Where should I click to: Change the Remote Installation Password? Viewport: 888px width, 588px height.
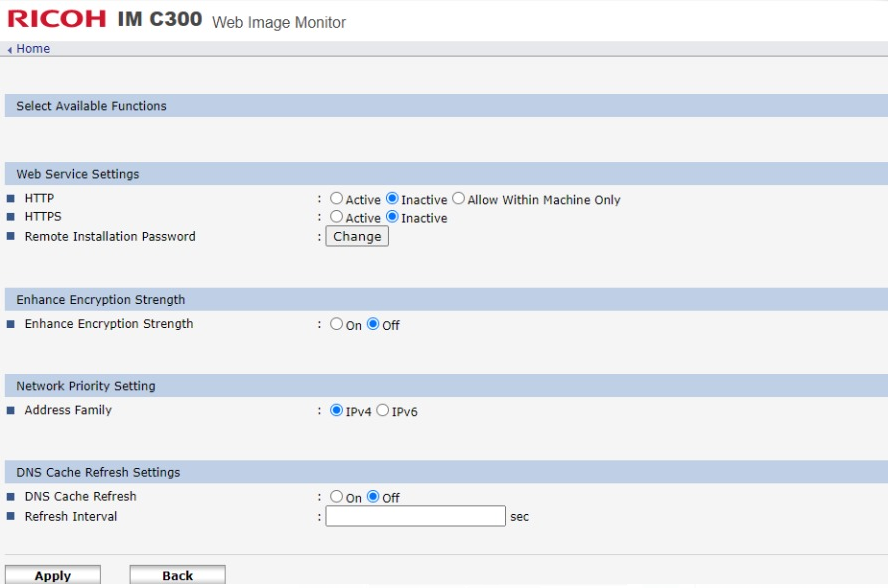tap(357, 236)
